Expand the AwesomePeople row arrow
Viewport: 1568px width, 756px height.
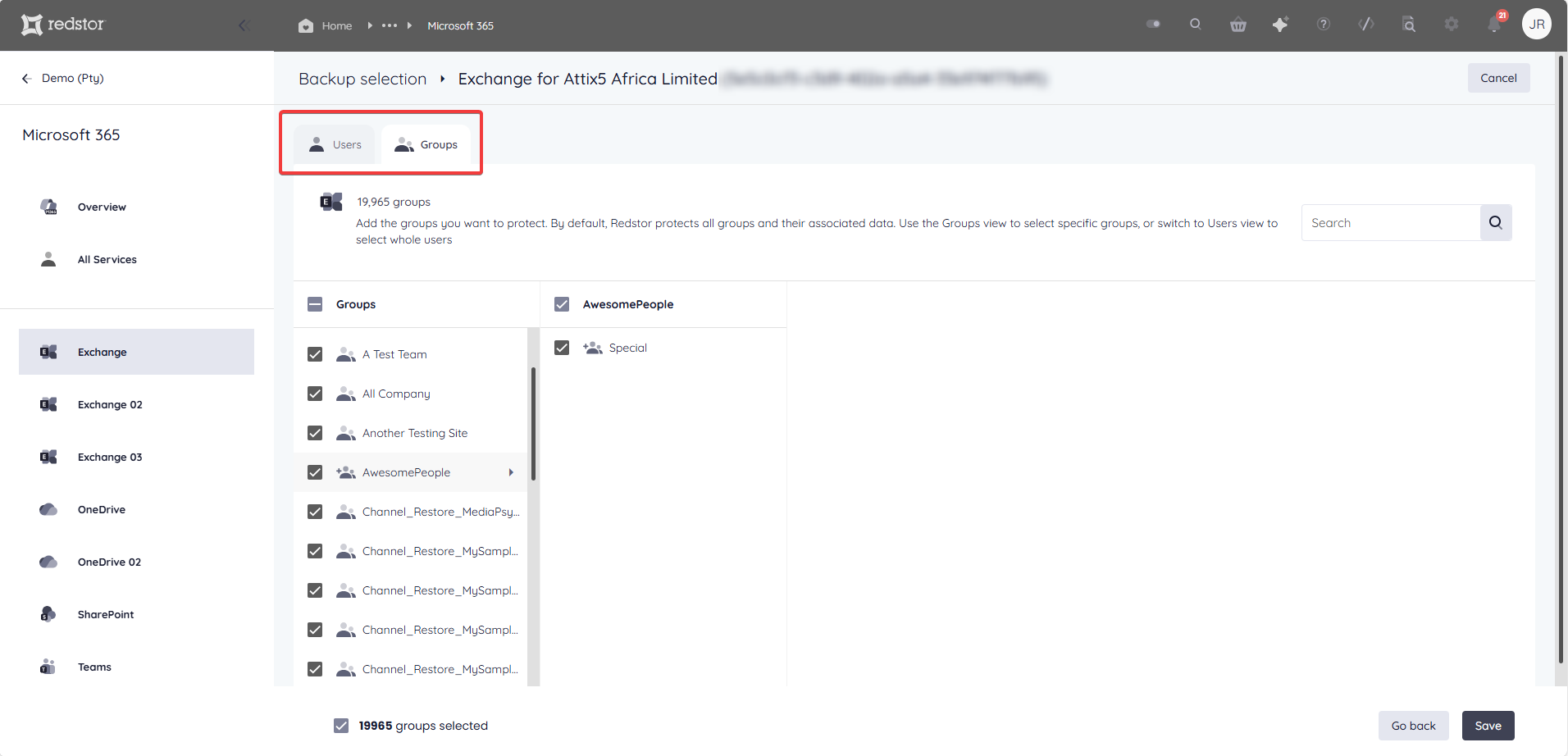coord(511,472)
